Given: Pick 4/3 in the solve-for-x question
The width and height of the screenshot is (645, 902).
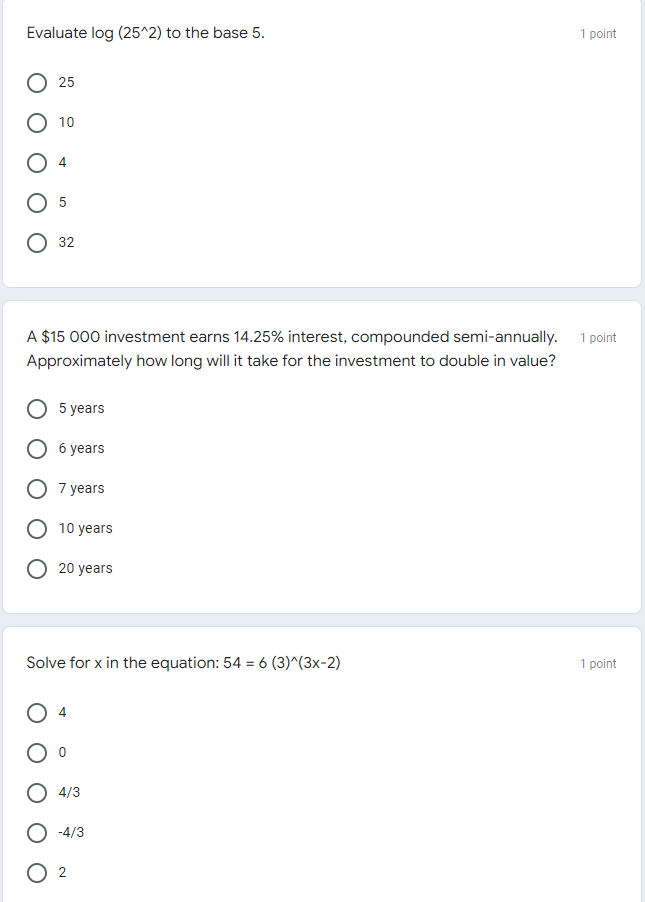Looking at the screenshot, I should [37, 792].
